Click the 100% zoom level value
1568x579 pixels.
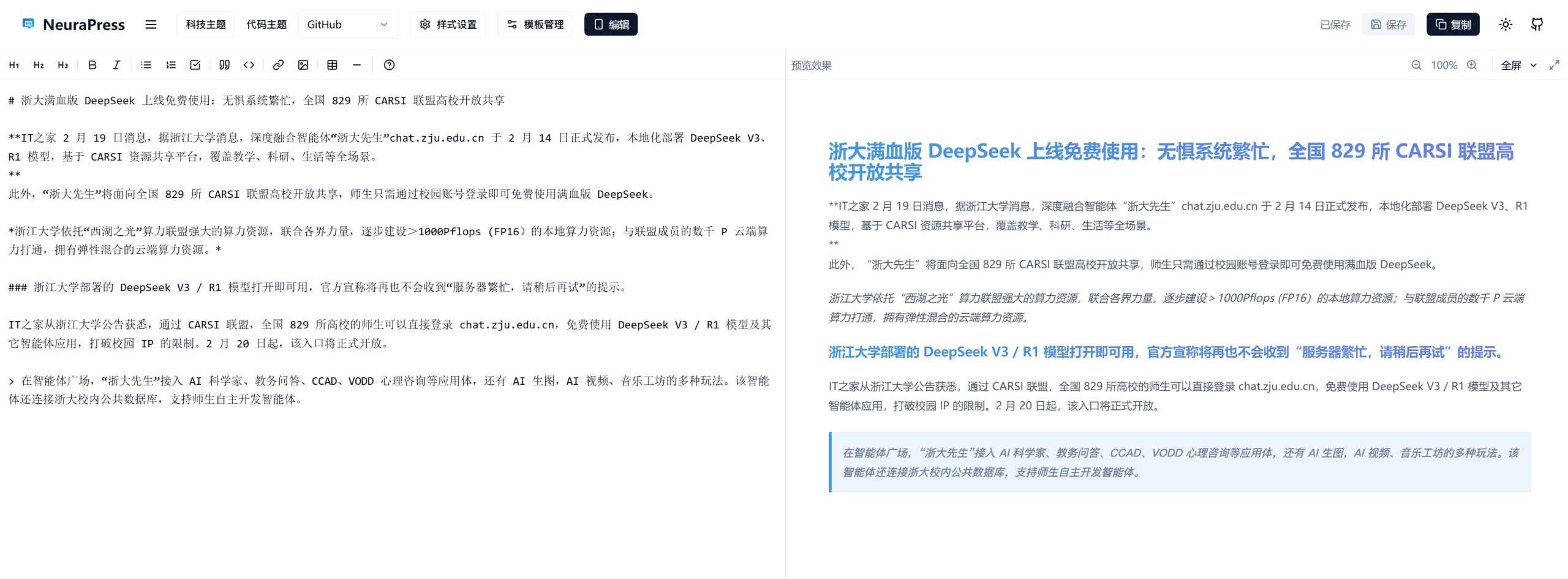coord(1444,65)
